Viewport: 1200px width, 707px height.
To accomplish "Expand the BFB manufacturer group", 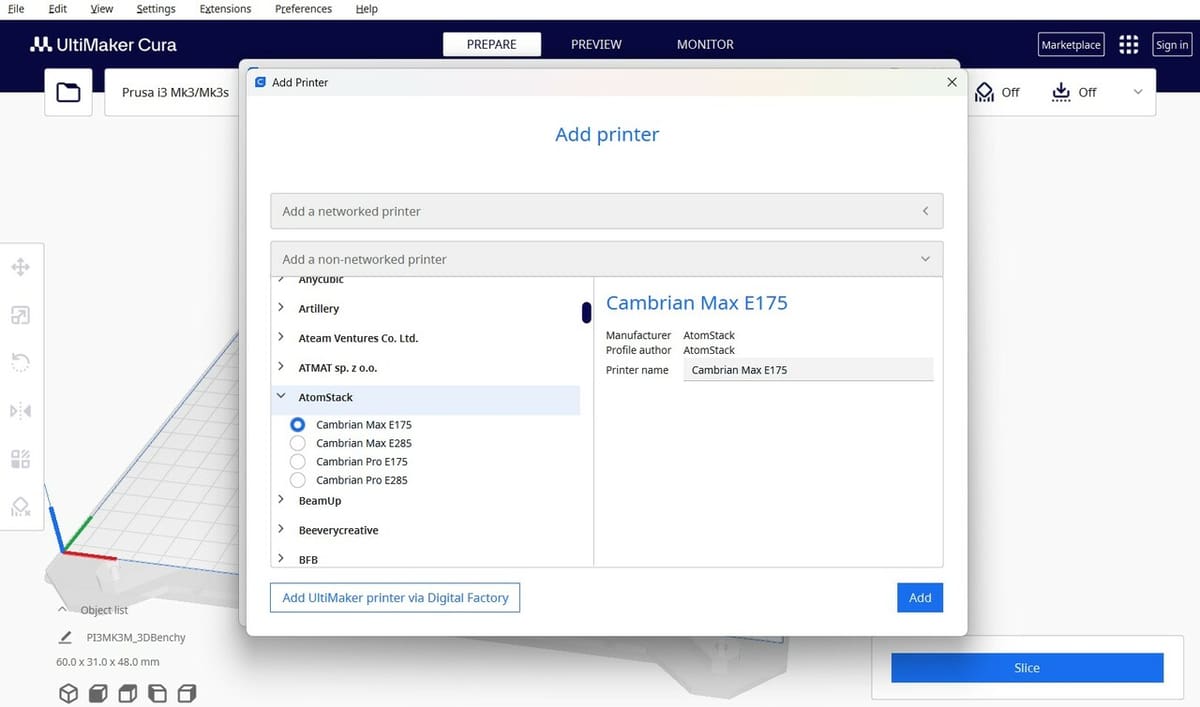I will 281,559.
